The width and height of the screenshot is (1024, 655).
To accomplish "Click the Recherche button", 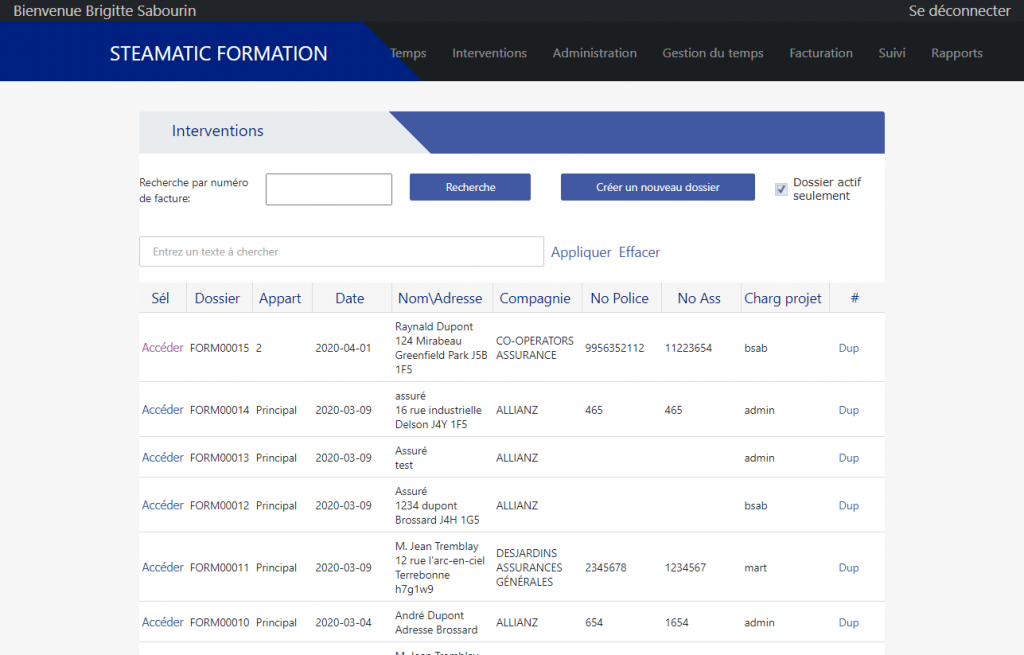I will 470,187.
